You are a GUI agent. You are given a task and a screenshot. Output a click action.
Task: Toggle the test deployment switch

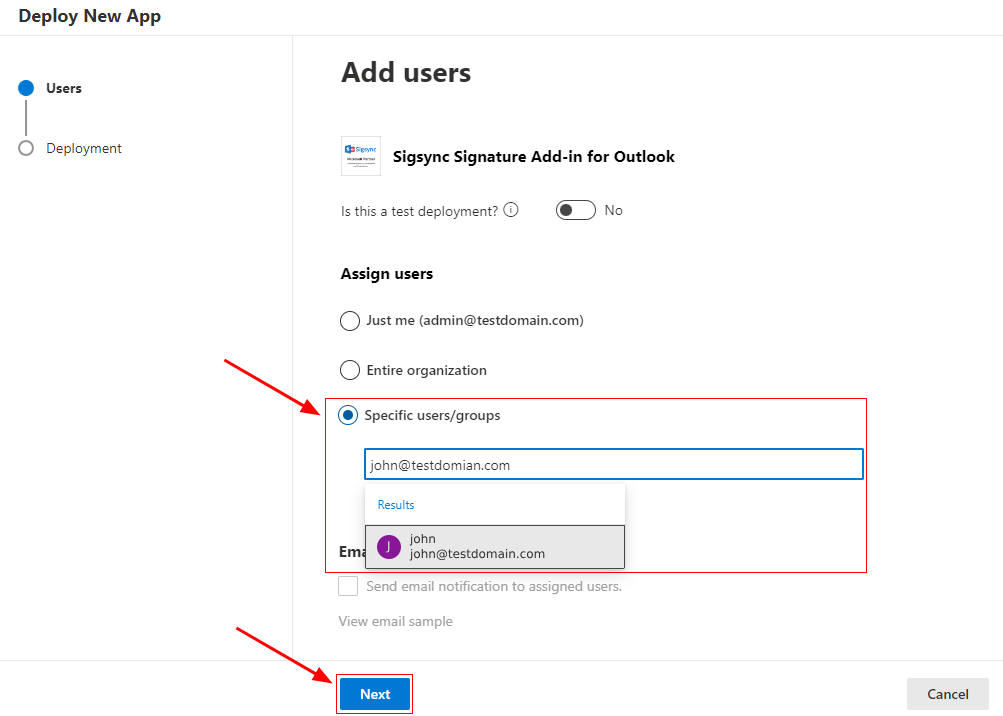pos(575,210)
